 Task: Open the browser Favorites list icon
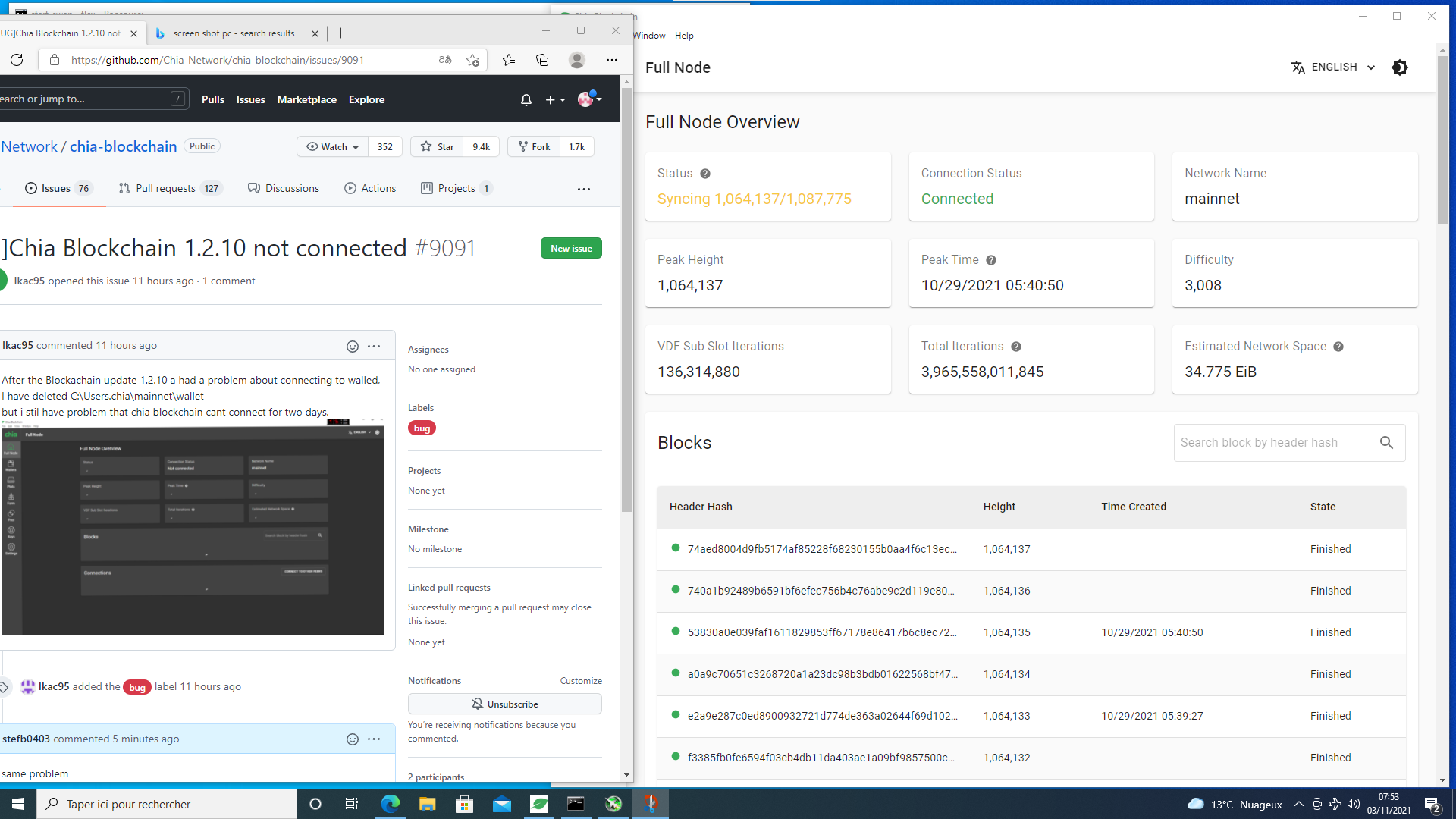coord(509,60)
